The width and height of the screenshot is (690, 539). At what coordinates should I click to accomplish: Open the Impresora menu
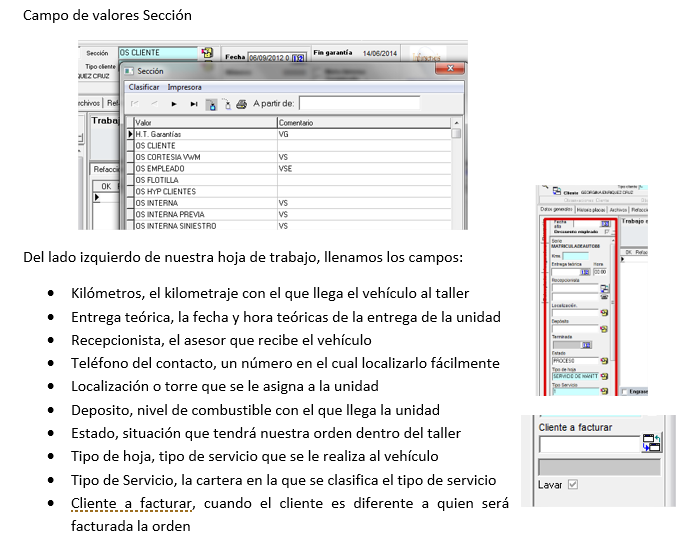tap(184, 87)
